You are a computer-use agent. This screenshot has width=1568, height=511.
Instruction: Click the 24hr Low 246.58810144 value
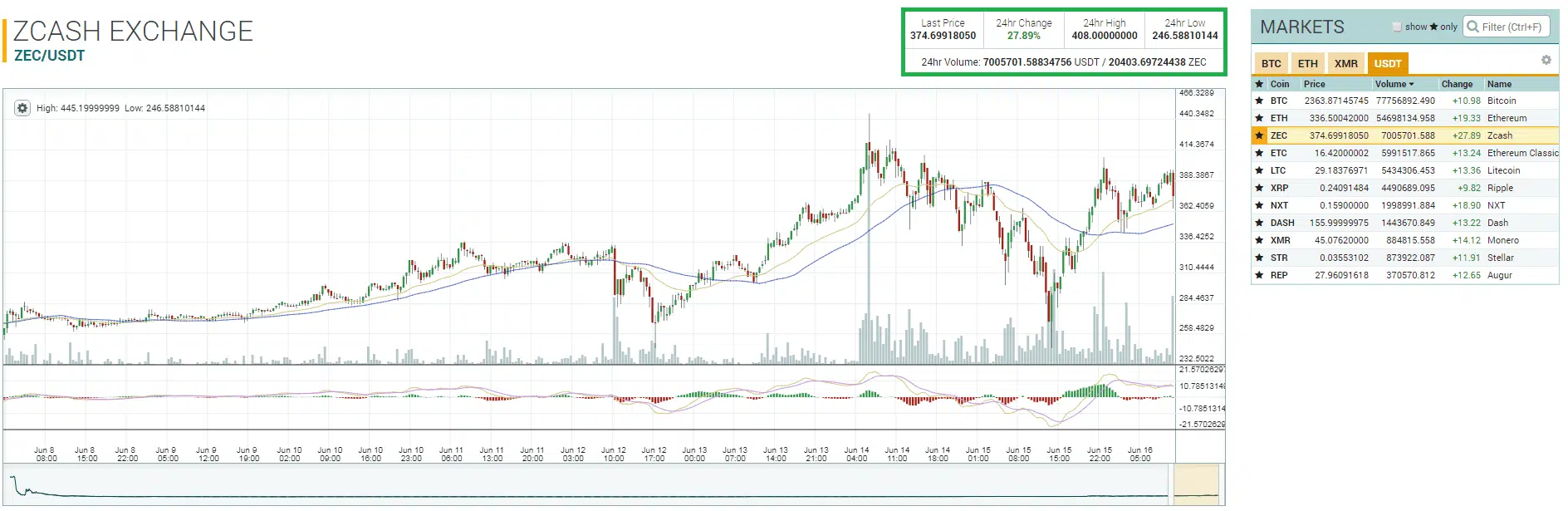tap(1185, 36)
